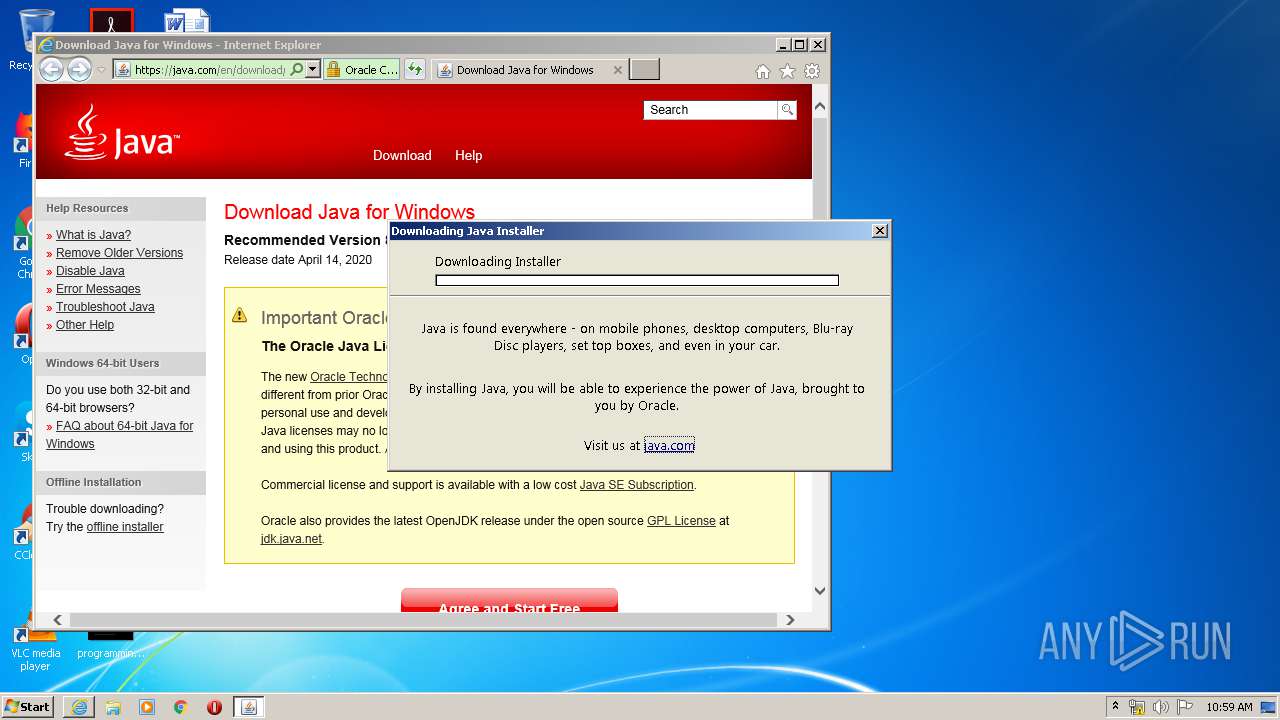Click the page scroll up arrow
The image size is (1280, 720).
(x=820, y=106)
